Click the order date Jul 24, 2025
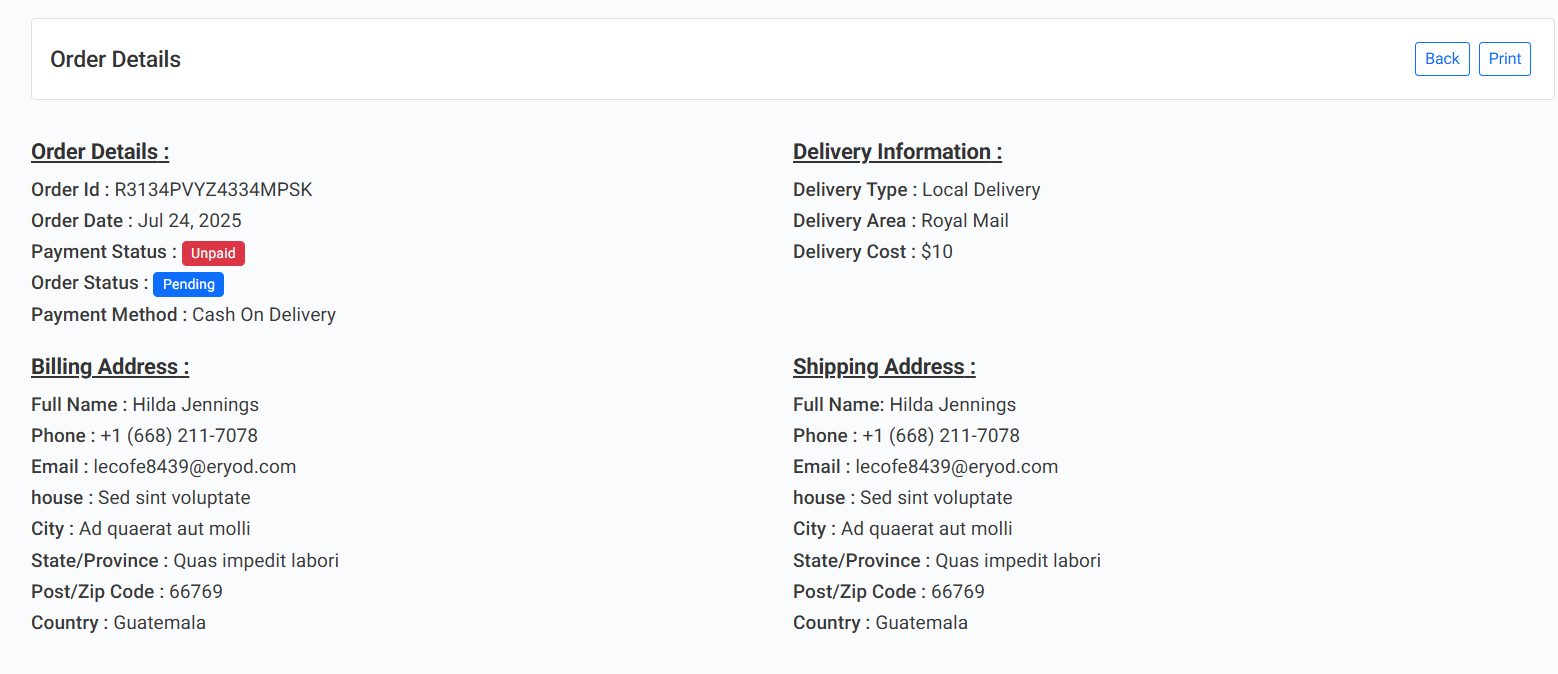 point(189,221)
